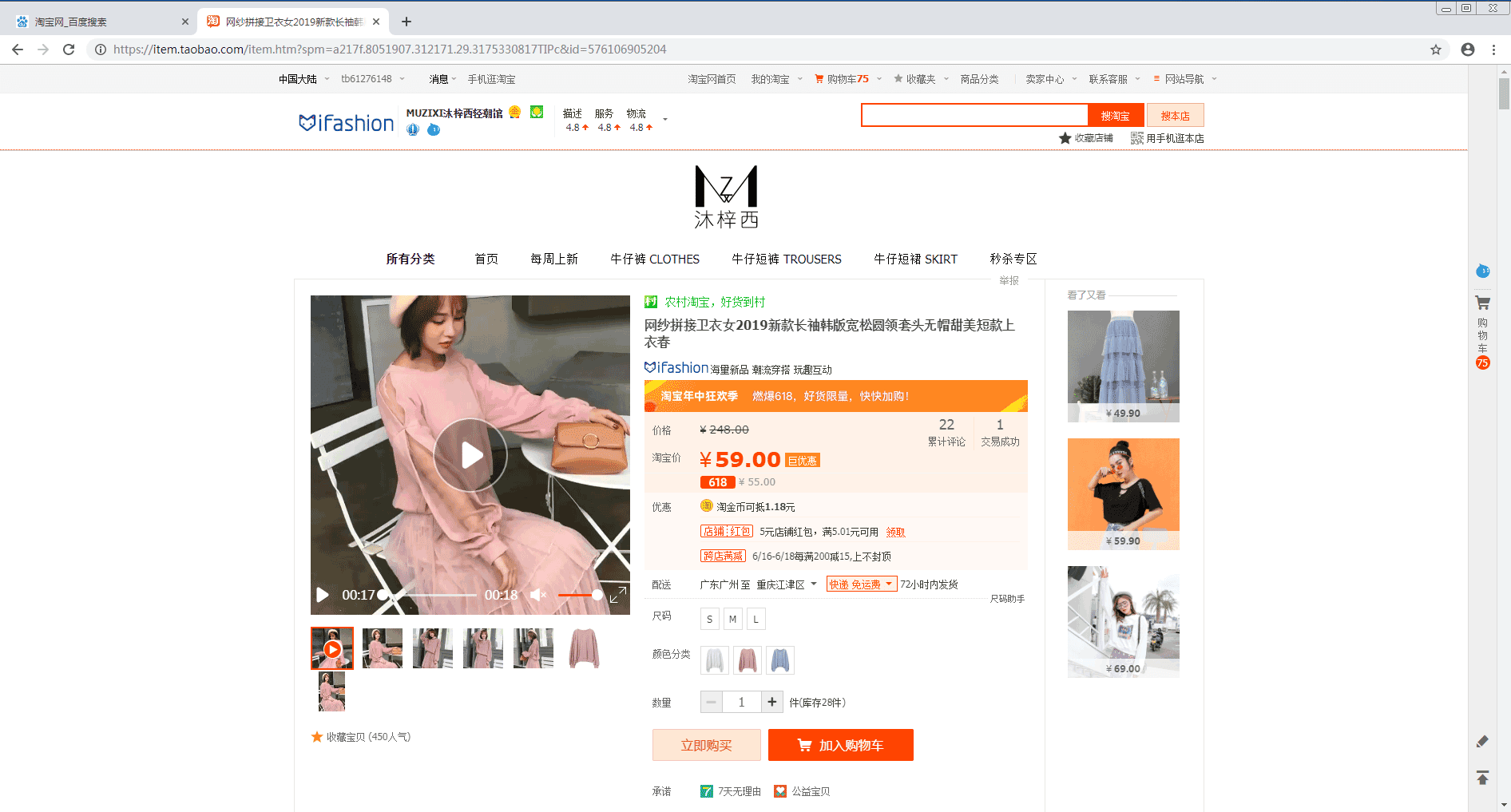Expand the video to fullscreen
The width and height of the screenshot is (1511, 812).
coord(617,595)
